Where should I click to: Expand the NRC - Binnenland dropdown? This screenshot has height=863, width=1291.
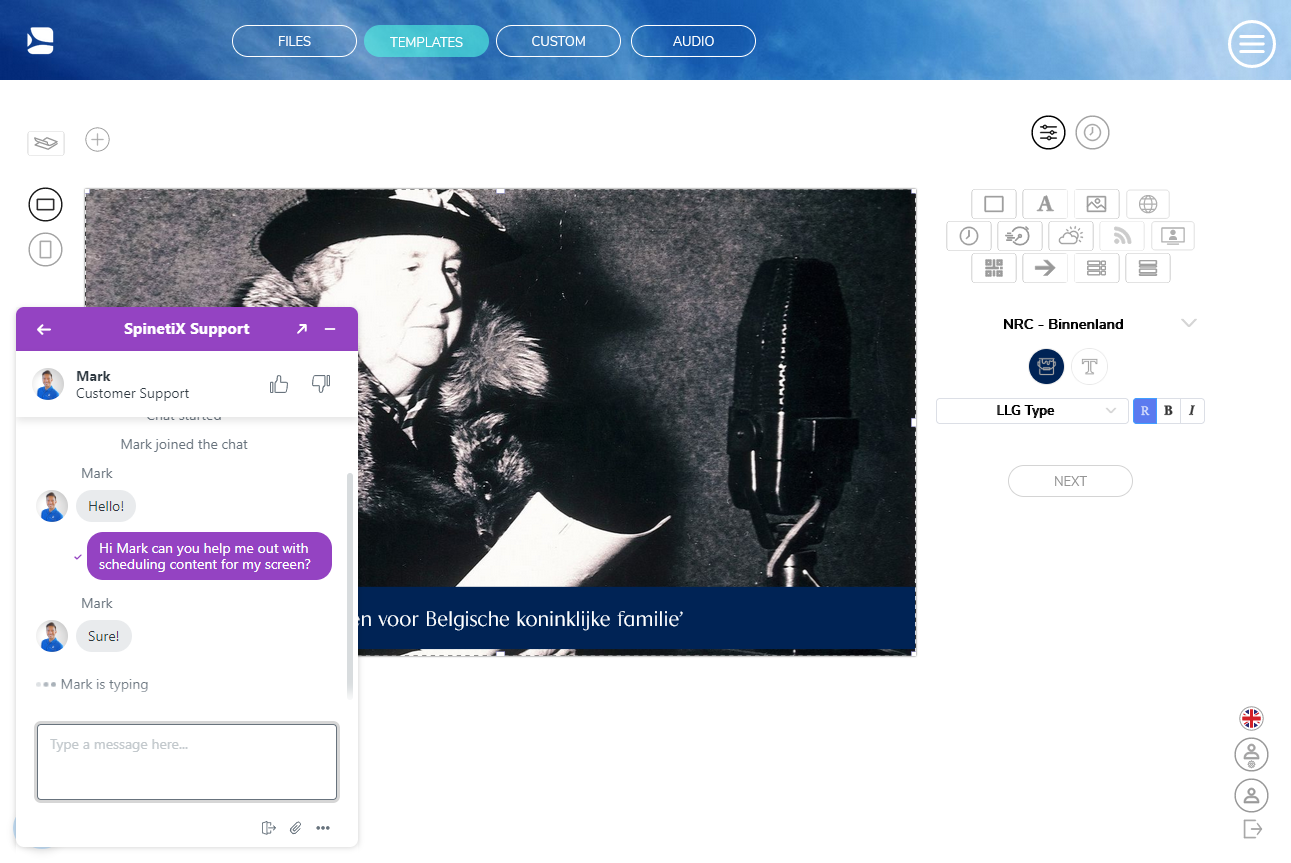tap(1189, 322)
